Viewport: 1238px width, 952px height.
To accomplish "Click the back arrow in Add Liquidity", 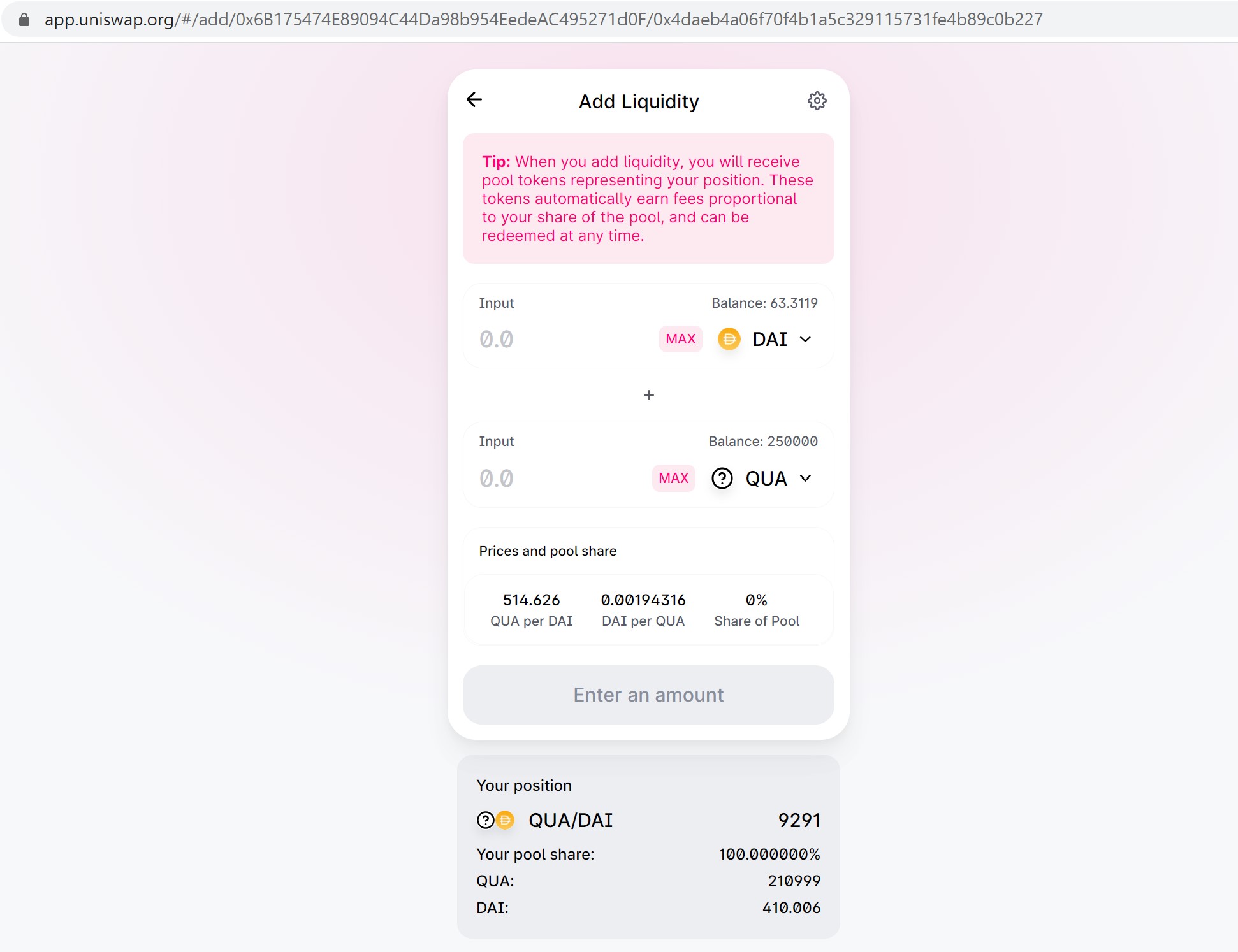I will pyautogui.click(x=474, y=100).
